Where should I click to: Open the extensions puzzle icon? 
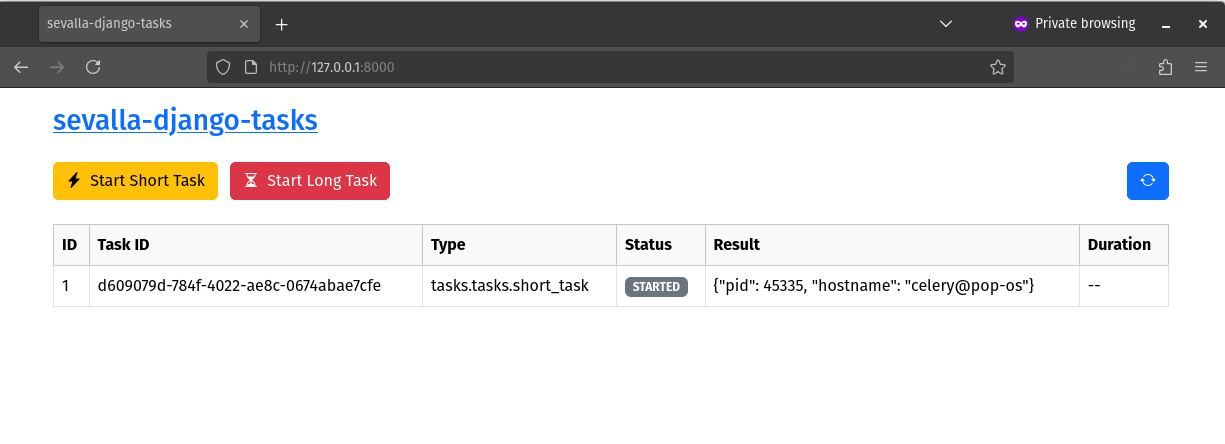(x=1165, y=67)
